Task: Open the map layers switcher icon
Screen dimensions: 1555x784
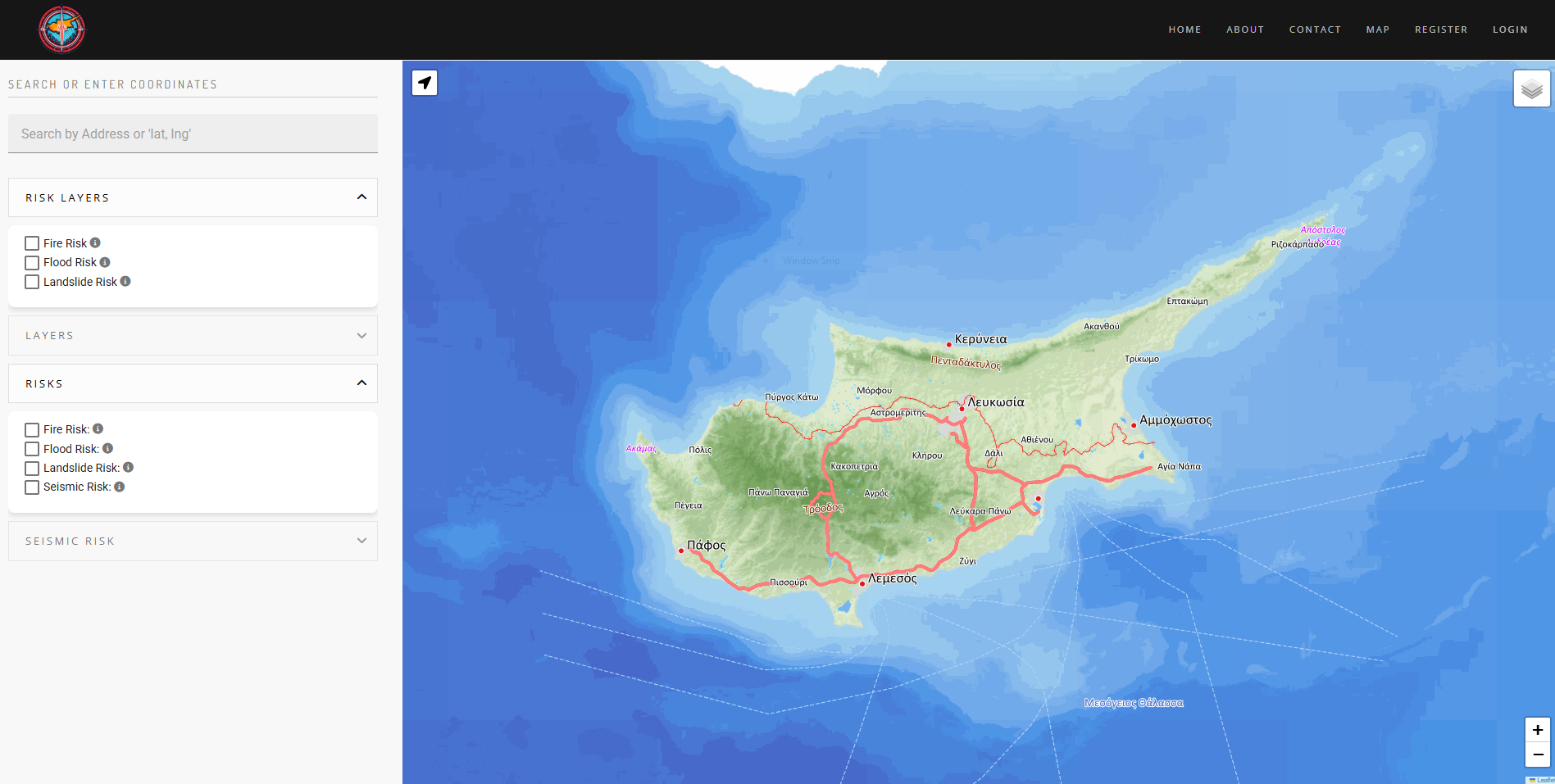Action: pos(1531,89)
